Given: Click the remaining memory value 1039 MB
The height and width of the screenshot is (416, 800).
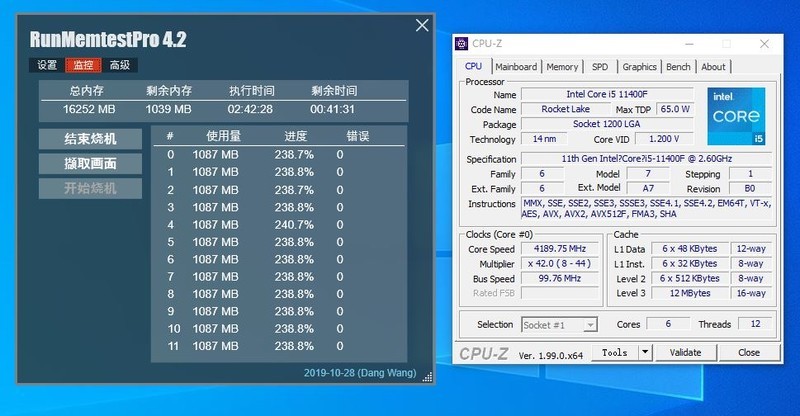Looking at the screenshot, I should [x=168, y=109].
